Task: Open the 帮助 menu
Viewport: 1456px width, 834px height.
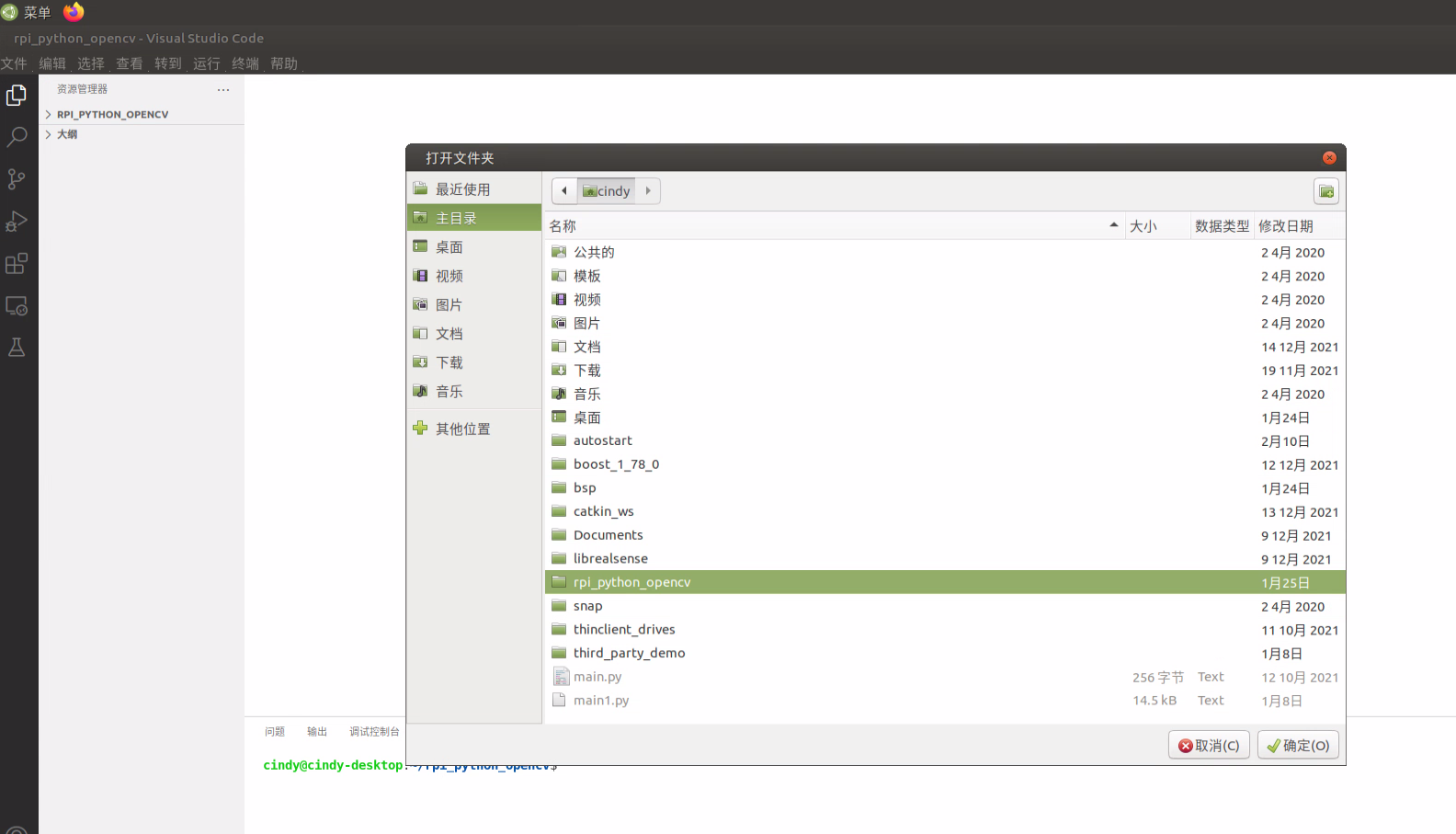Action: coord(284,63)
